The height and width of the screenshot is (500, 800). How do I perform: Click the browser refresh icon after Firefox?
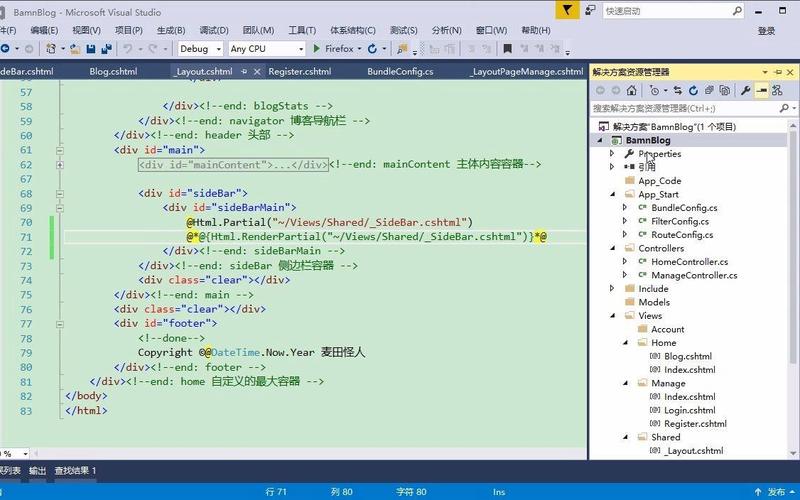pyautogui.click(x=372, y=49)
